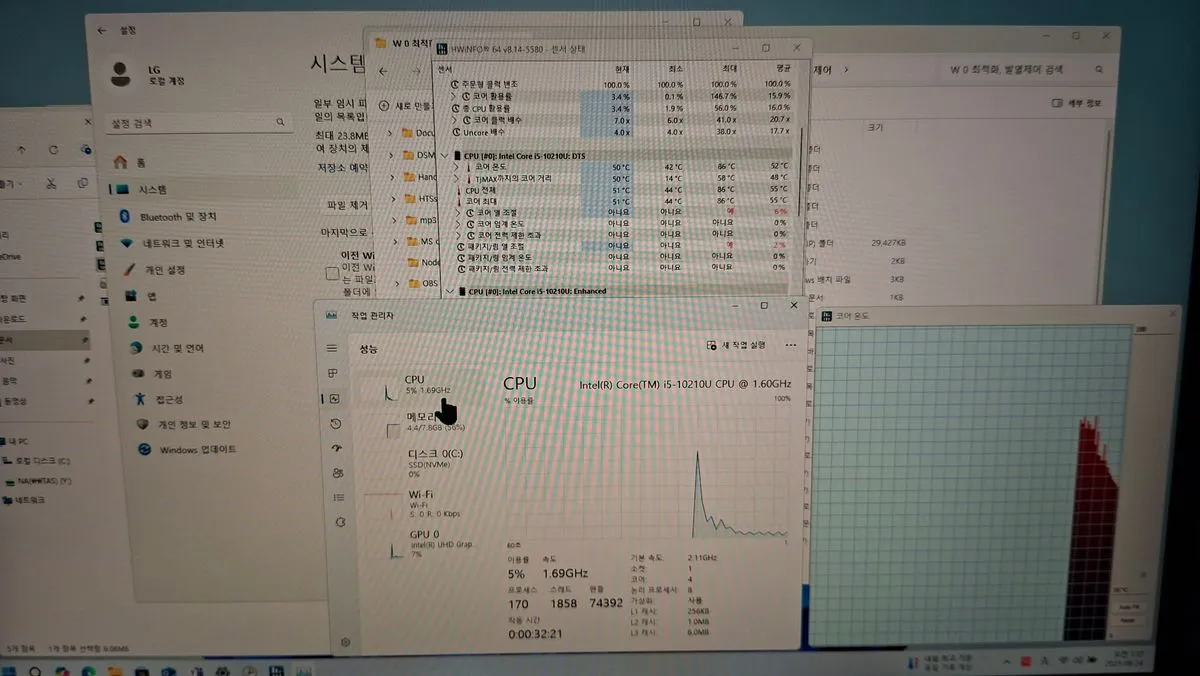Image resolution: width=1200 pixels, height=676 pixels.
Task: Open Windows 업데이트 settings page
Action: (197, 450)
